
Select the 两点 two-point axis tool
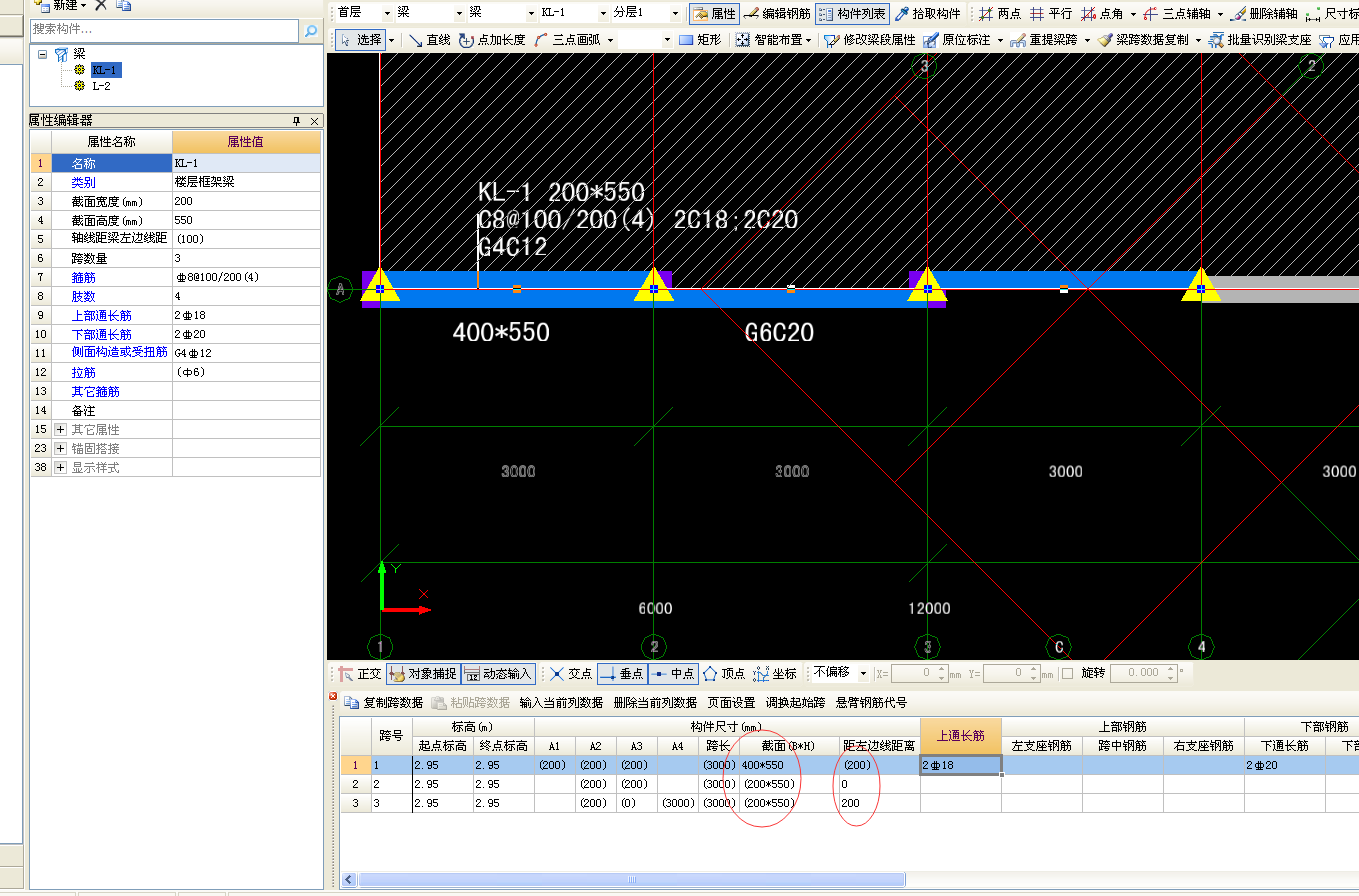pyautogui.click(x=1000, y=13)
